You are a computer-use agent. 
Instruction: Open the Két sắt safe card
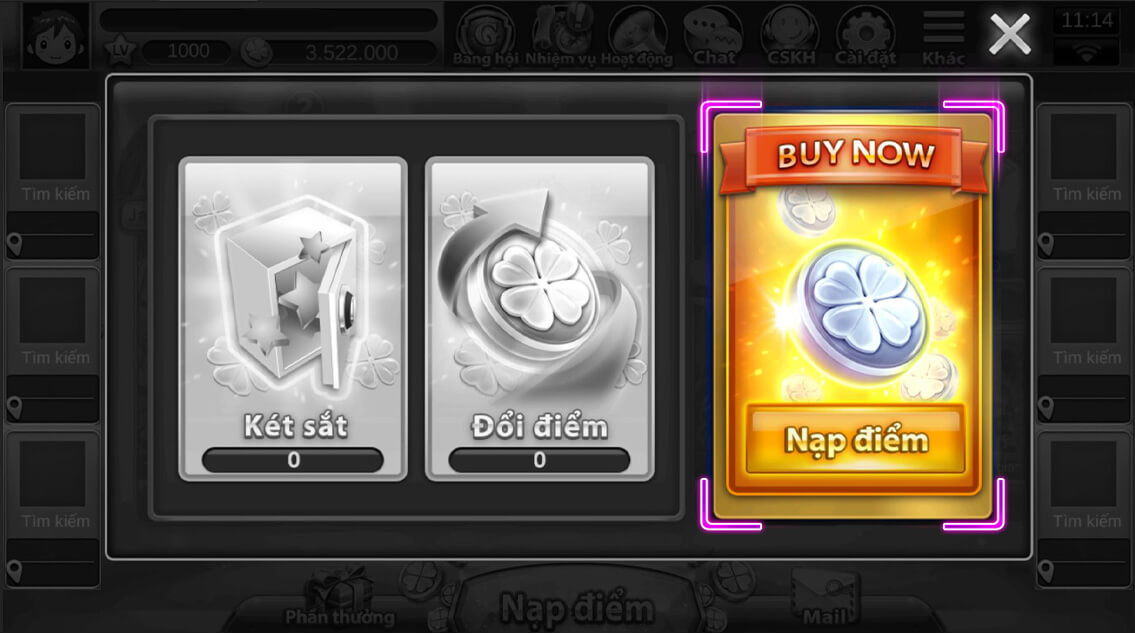point(293,319)
